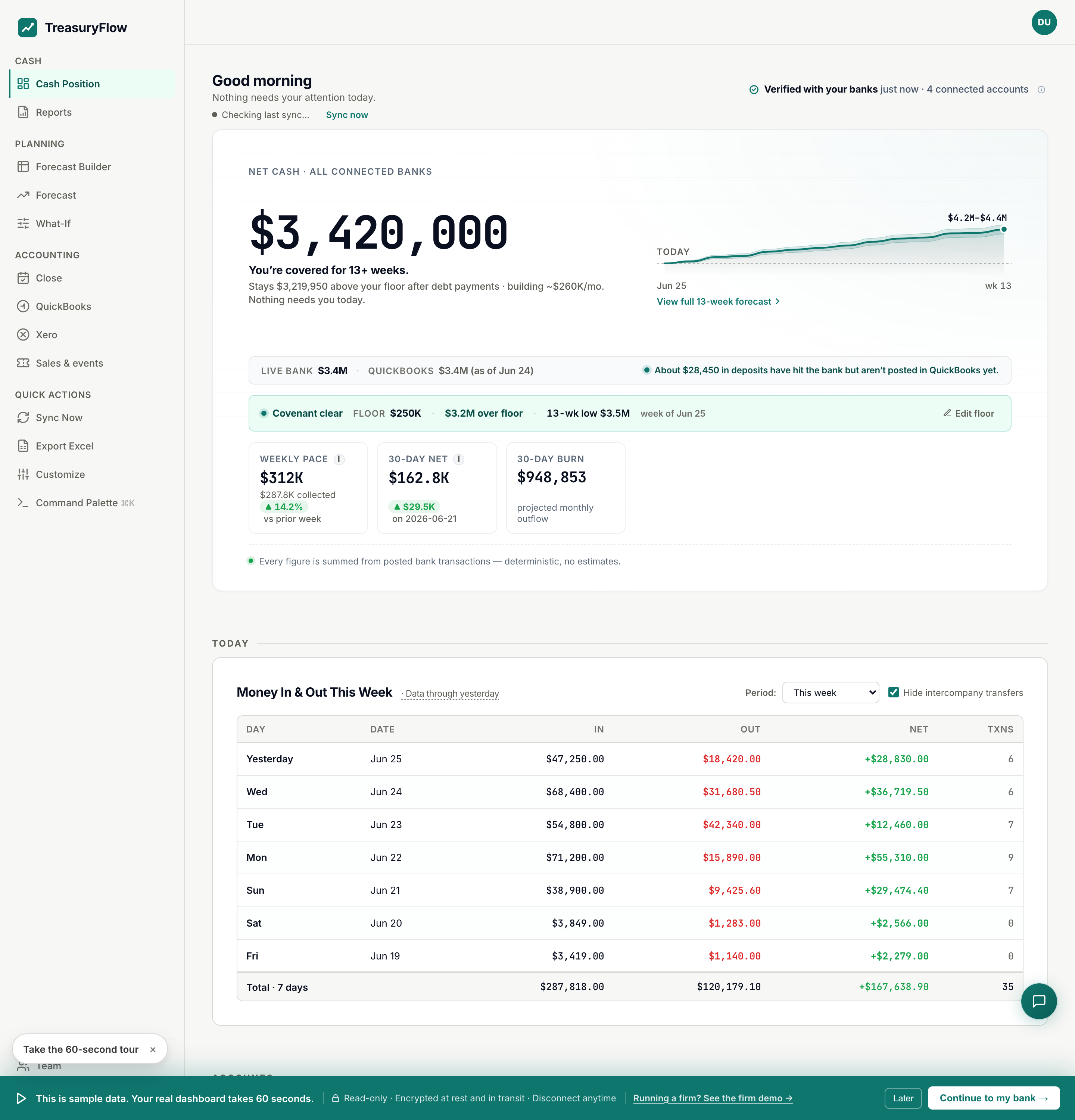Open the Period dropdown set to This week

pos(831,693)
